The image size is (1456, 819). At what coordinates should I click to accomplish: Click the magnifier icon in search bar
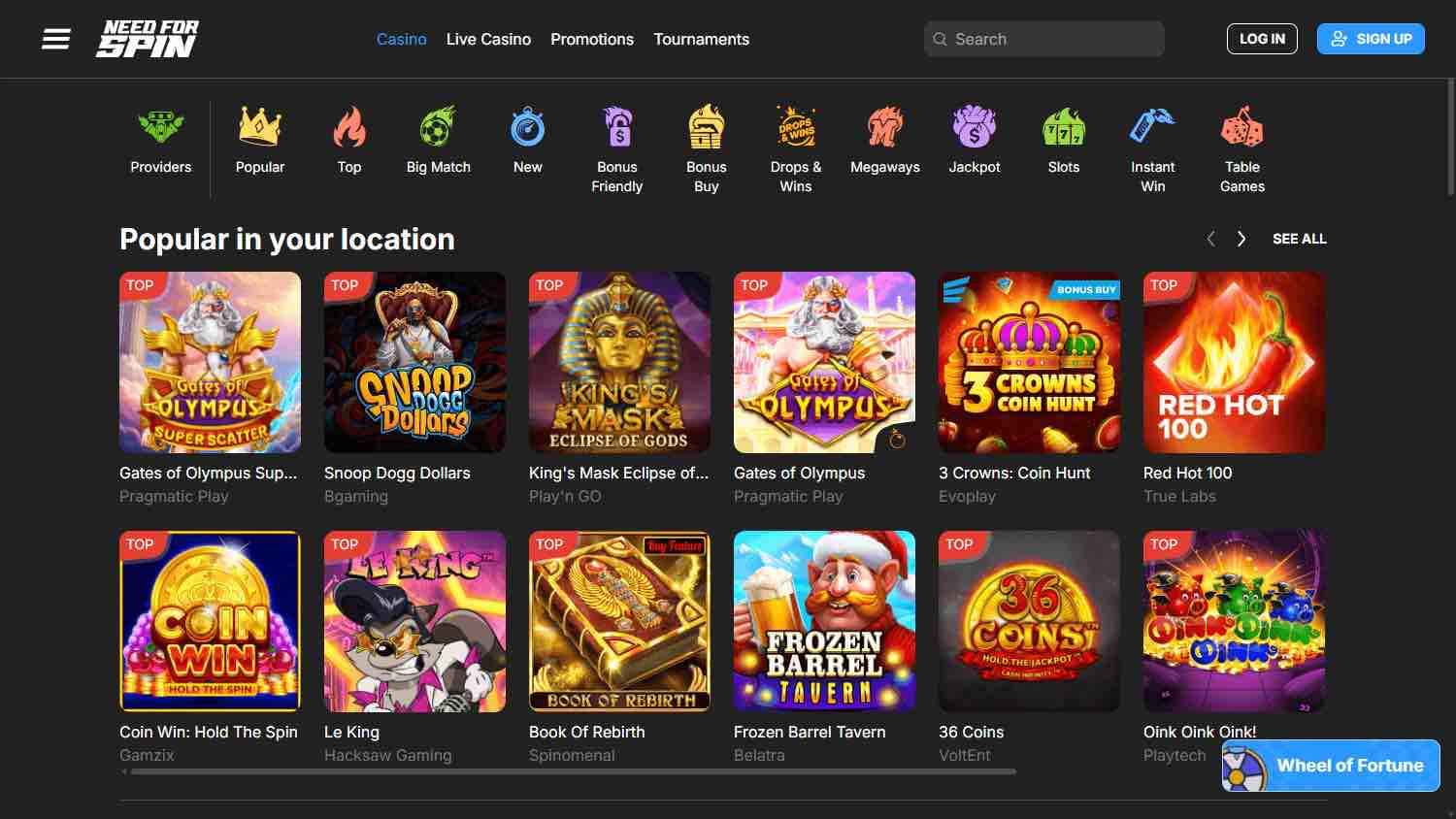[940, 39]
